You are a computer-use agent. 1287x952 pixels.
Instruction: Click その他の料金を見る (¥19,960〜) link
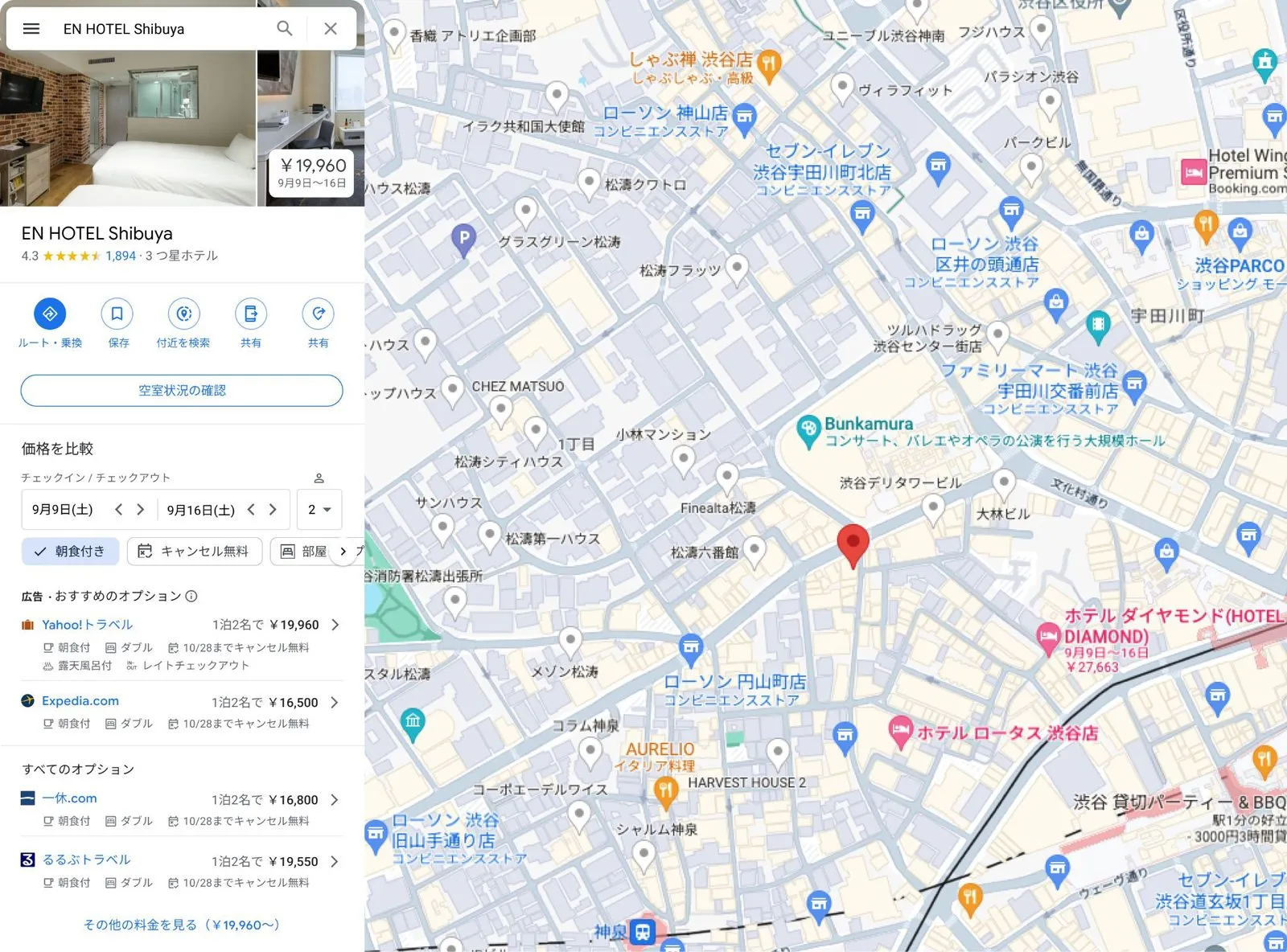(x=182, y=925)
